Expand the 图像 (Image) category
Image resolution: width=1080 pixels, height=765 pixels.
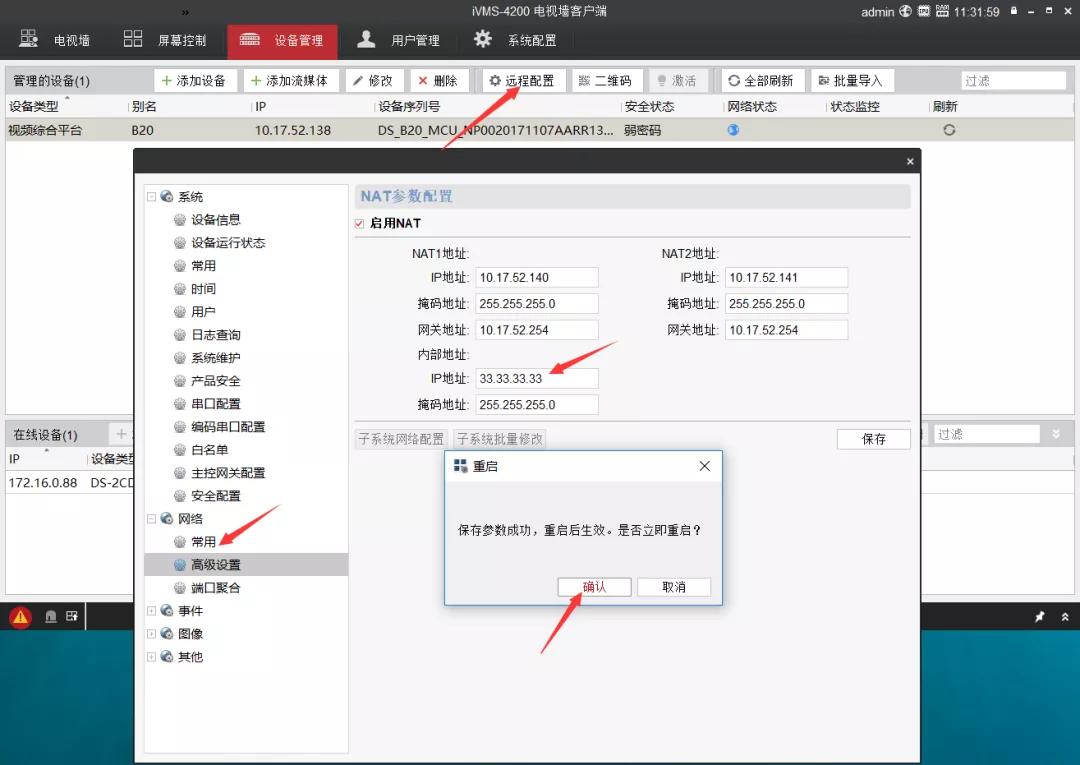click(152, 633)
